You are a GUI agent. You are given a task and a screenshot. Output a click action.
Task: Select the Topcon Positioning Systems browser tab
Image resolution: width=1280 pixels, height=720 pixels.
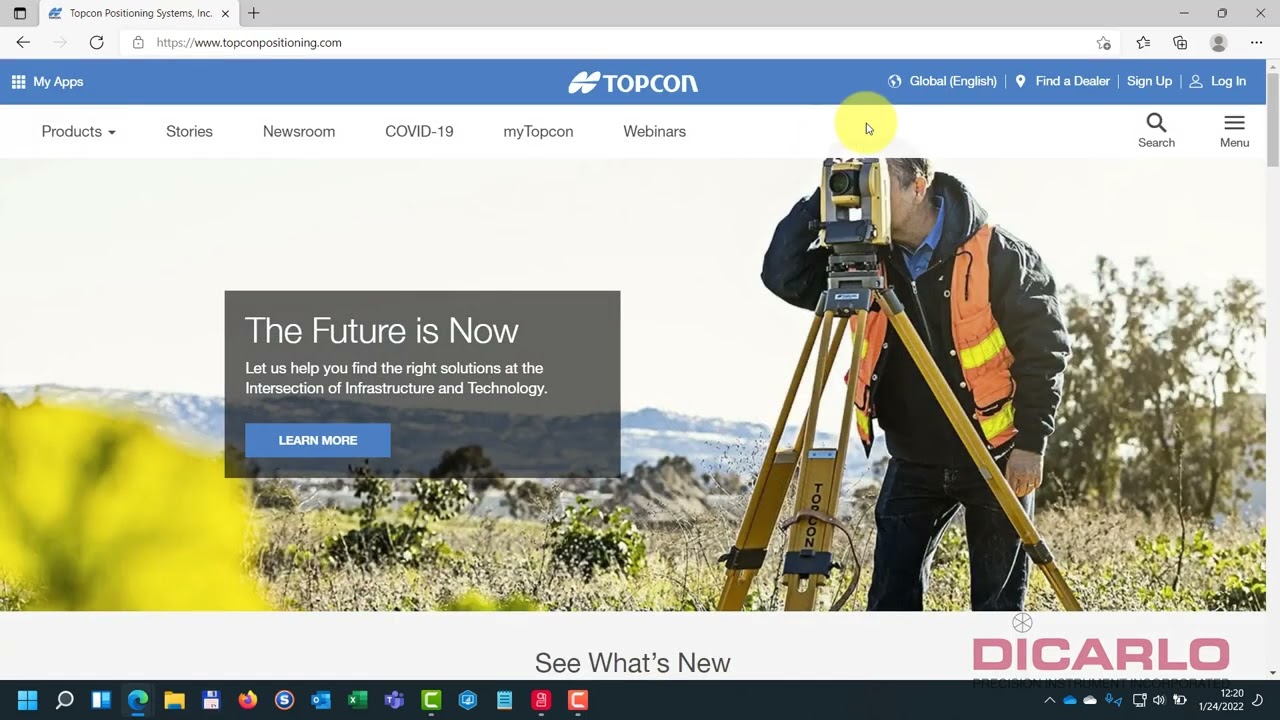coord(139,13)
